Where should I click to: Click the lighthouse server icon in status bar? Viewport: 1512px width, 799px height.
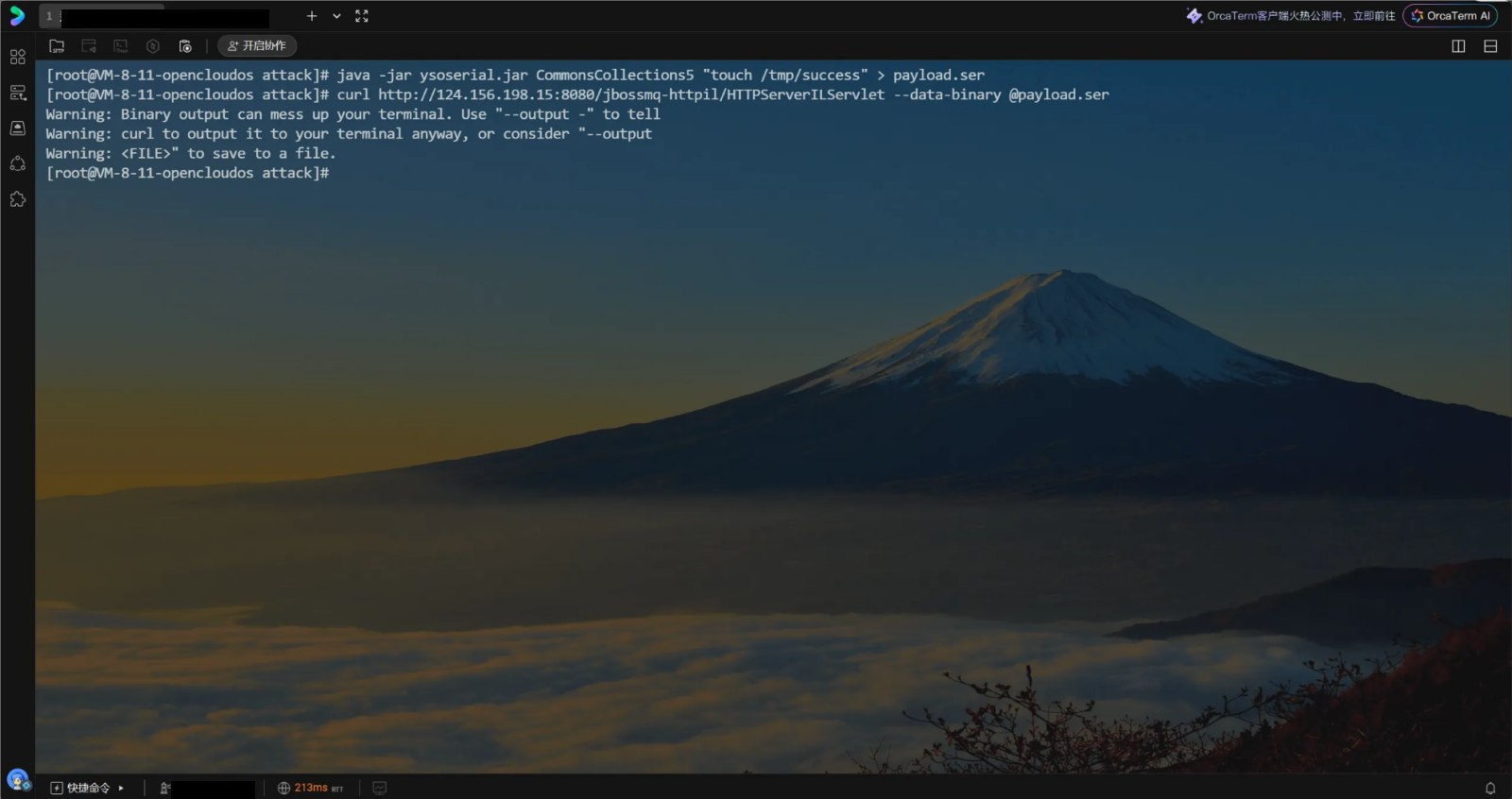(164, 788)
